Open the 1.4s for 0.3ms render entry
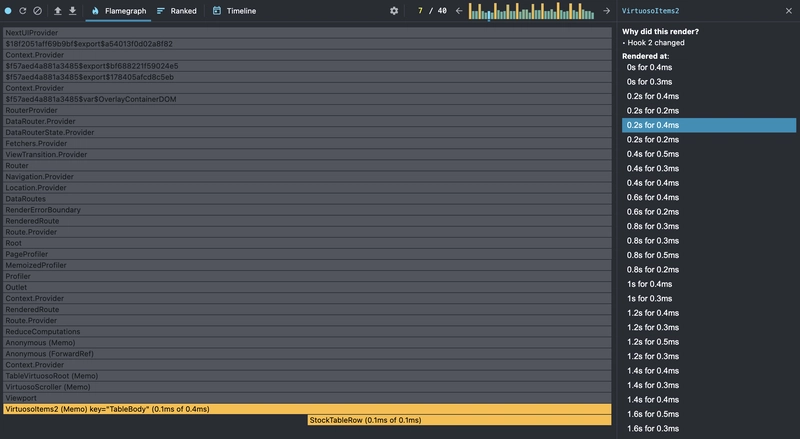Screen dimensions: 800x439 (x=709, y=385)
